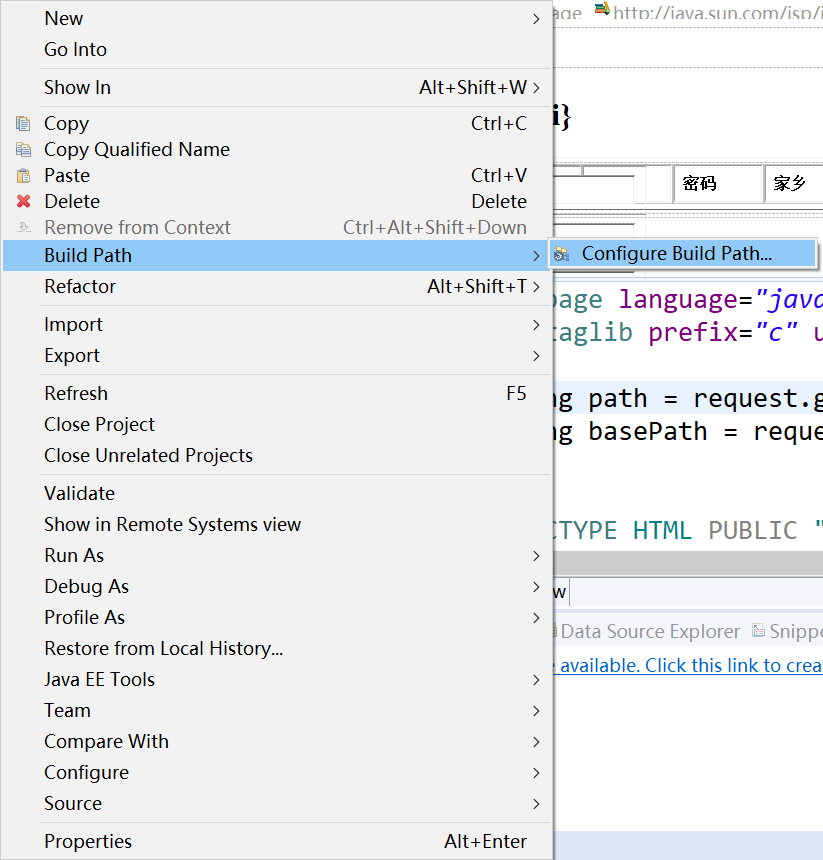Viewport: 823px width, 860px height.
Task: Click the 'basePath' variable in code
Action: click(648, 432)
